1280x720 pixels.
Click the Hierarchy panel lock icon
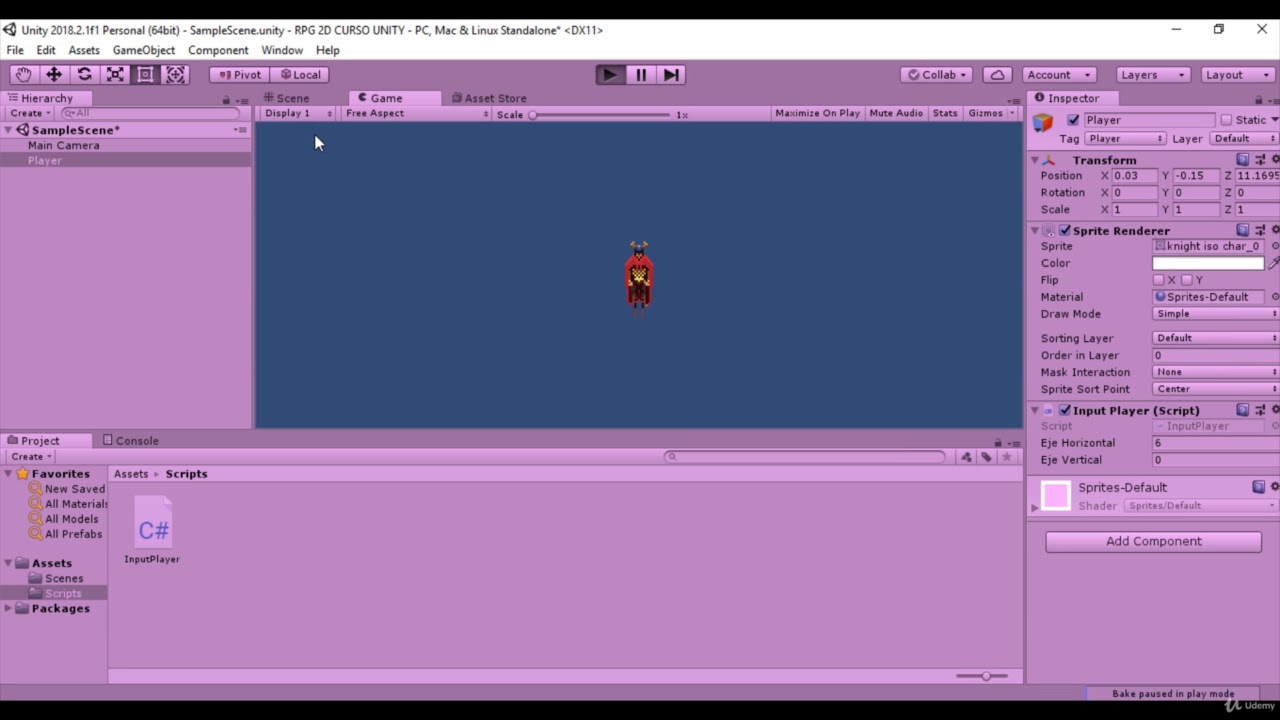(x=226, y=100)
